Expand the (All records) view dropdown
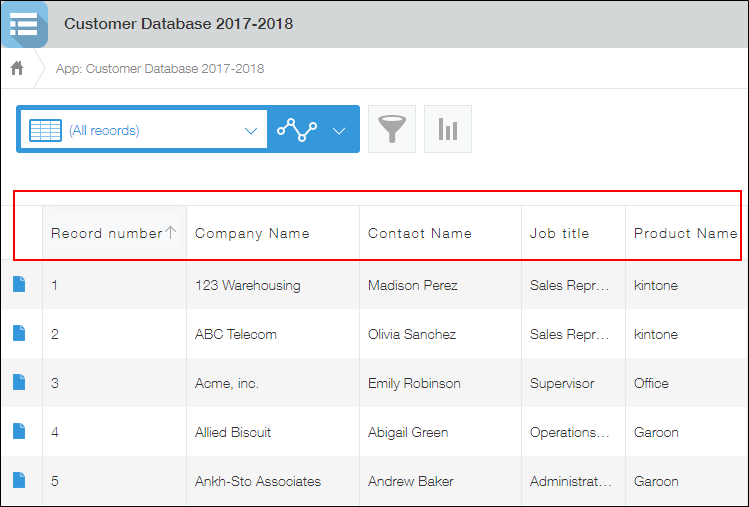This screenshot has width=749, height=507. coord(250,131)
